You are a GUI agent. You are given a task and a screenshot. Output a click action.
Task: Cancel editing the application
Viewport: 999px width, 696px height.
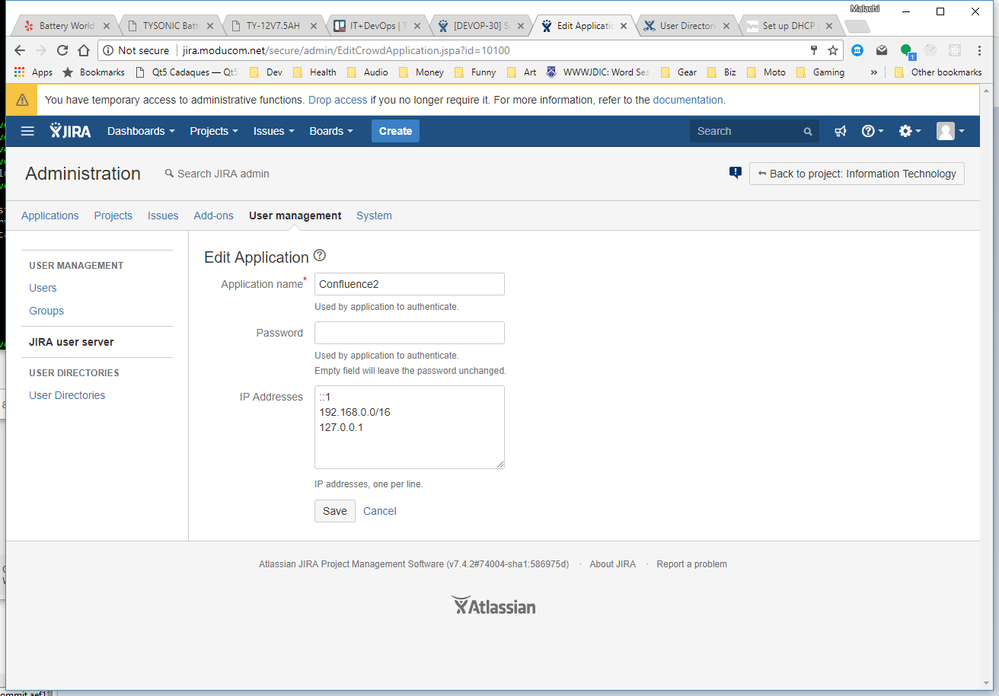[380, 511]
